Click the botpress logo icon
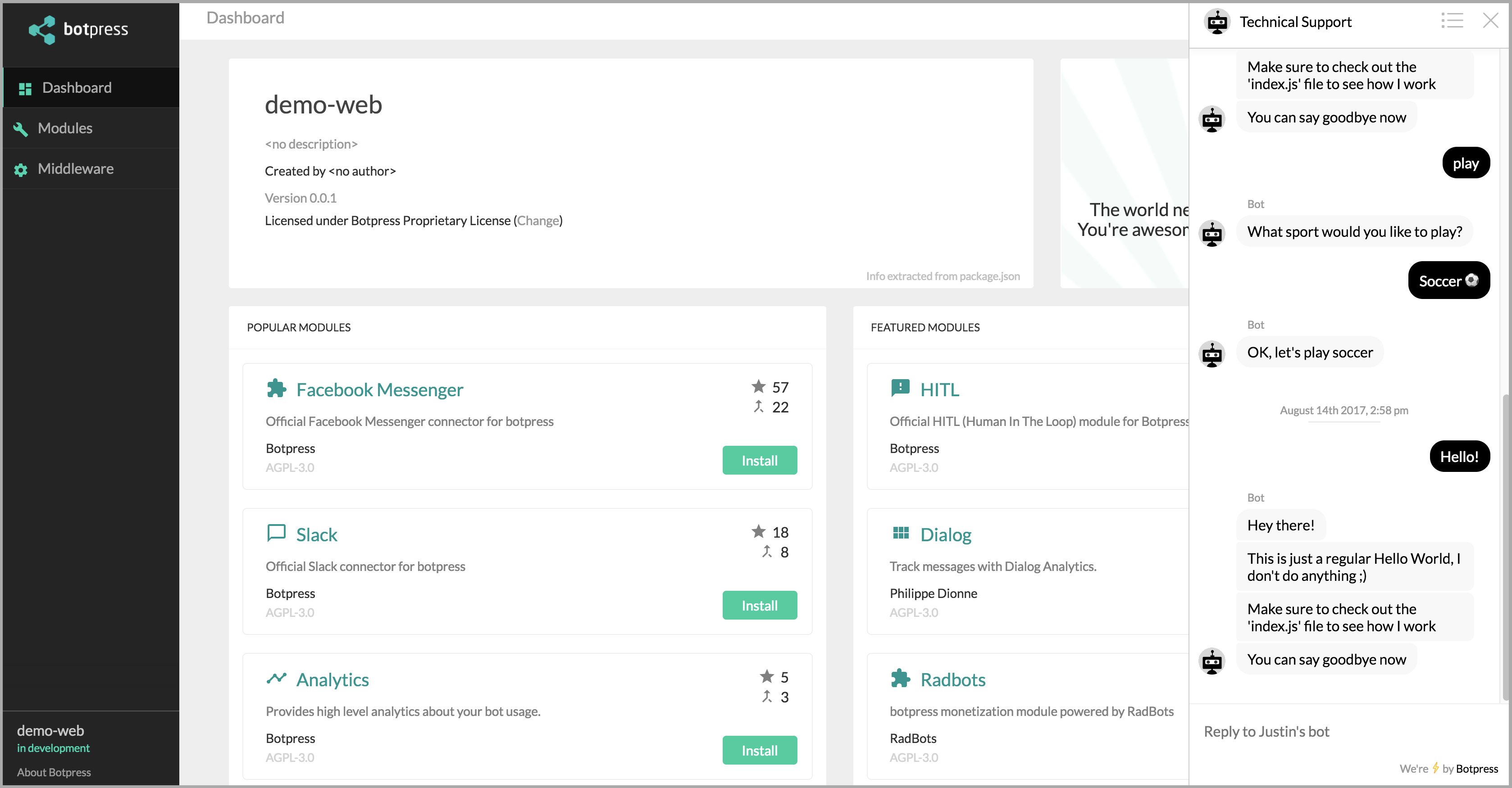1512x788 pixels. [x=42, y=29]
